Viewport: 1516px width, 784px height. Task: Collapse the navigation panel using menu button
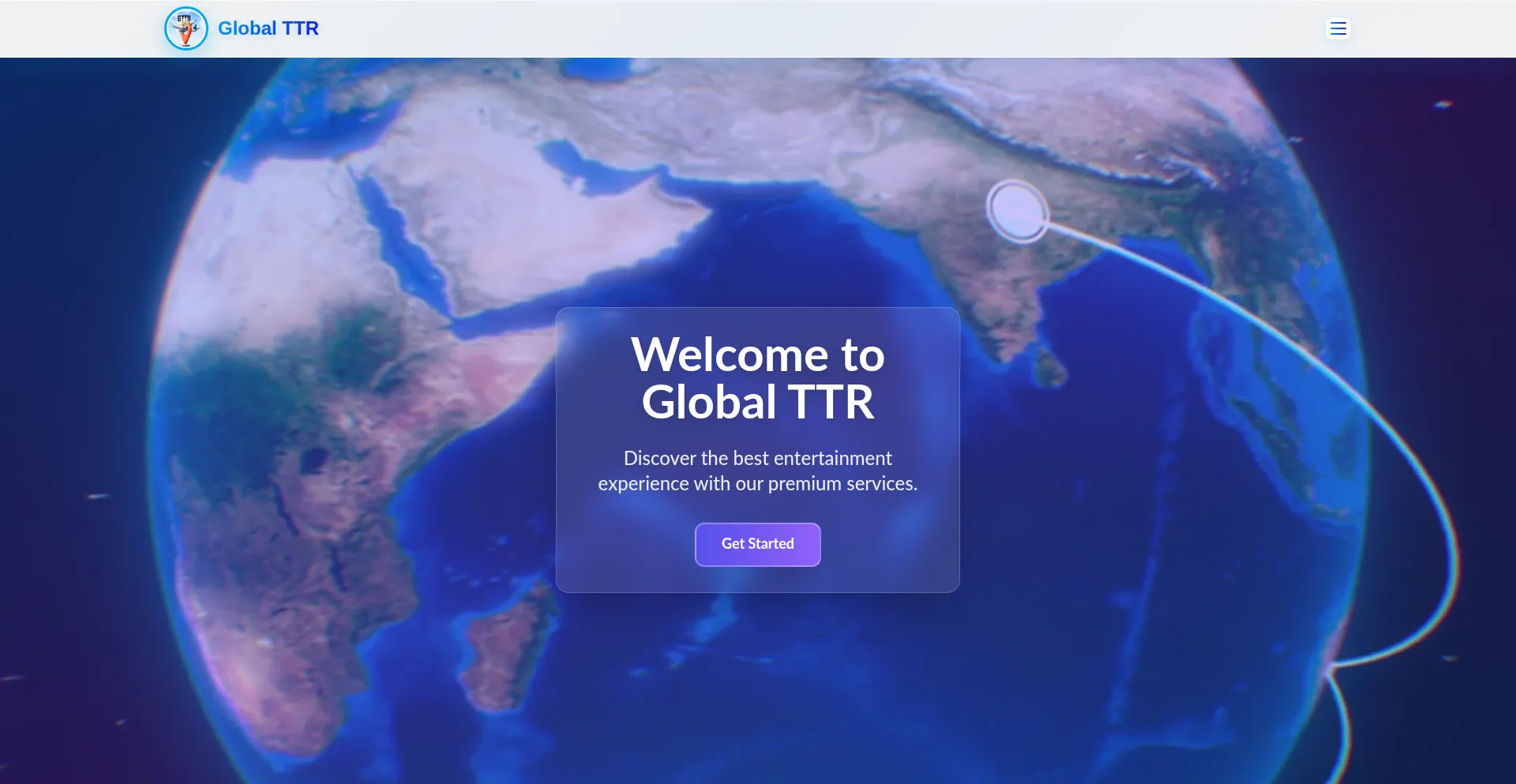(x=1338, y=28)
